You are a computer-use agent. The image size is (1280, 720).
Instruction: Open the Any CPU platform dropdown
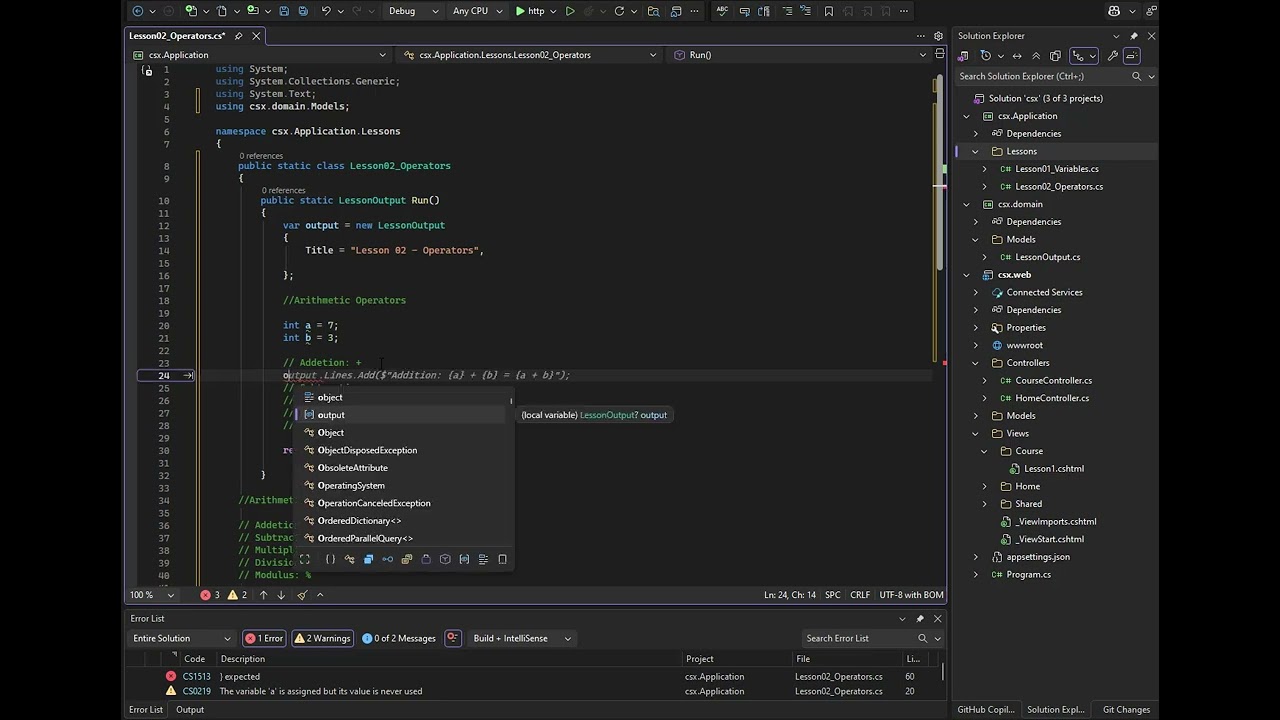tap(476, 11)
